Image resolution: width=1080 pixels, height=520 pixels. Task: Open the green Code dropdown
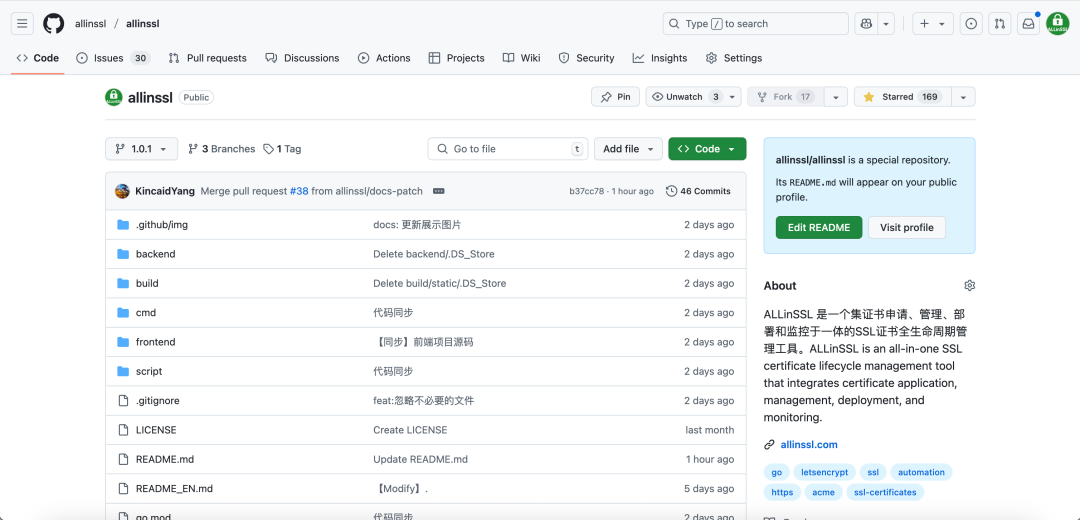click(707, 149)
